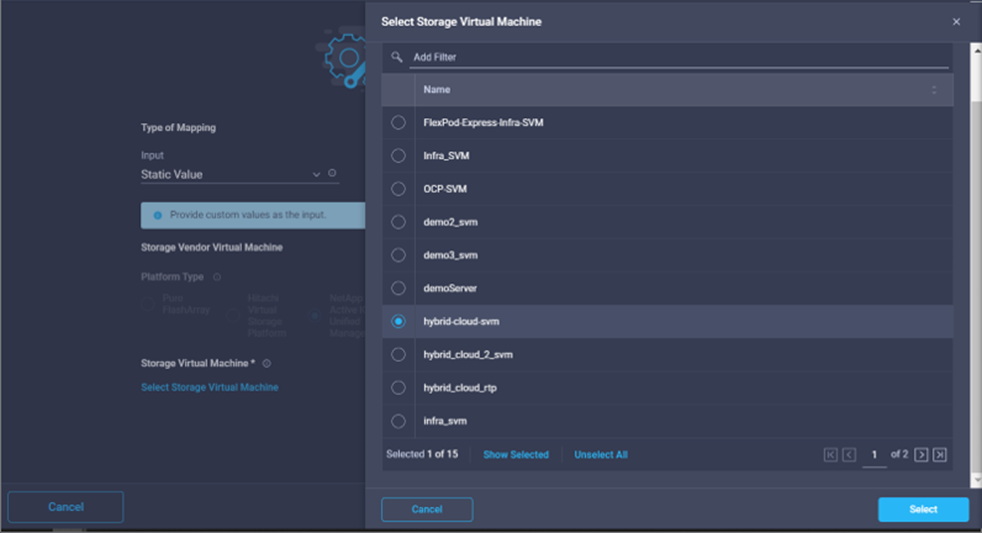Click the info icon in the custom values banner

tap(158, 215)
